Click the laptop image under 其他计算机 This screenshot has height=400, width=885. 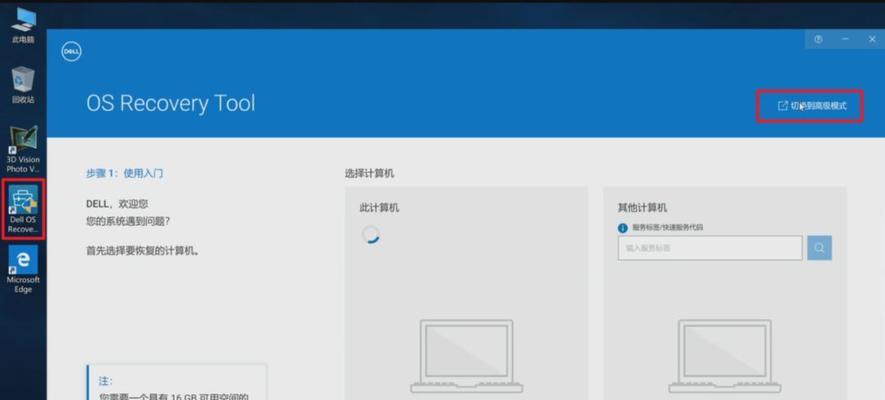pyautogui.click(x=725, y=357)
